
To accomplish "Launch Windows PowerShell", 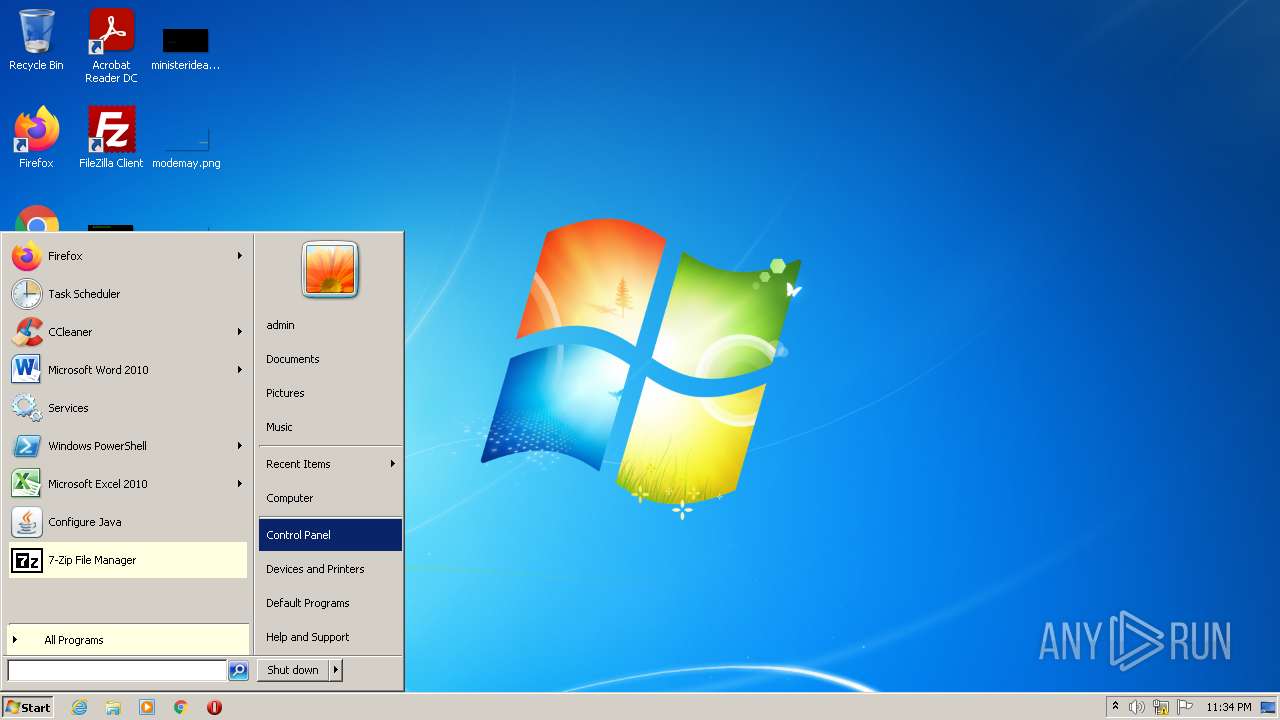I will pyautogui.click(x=128, y=446).
